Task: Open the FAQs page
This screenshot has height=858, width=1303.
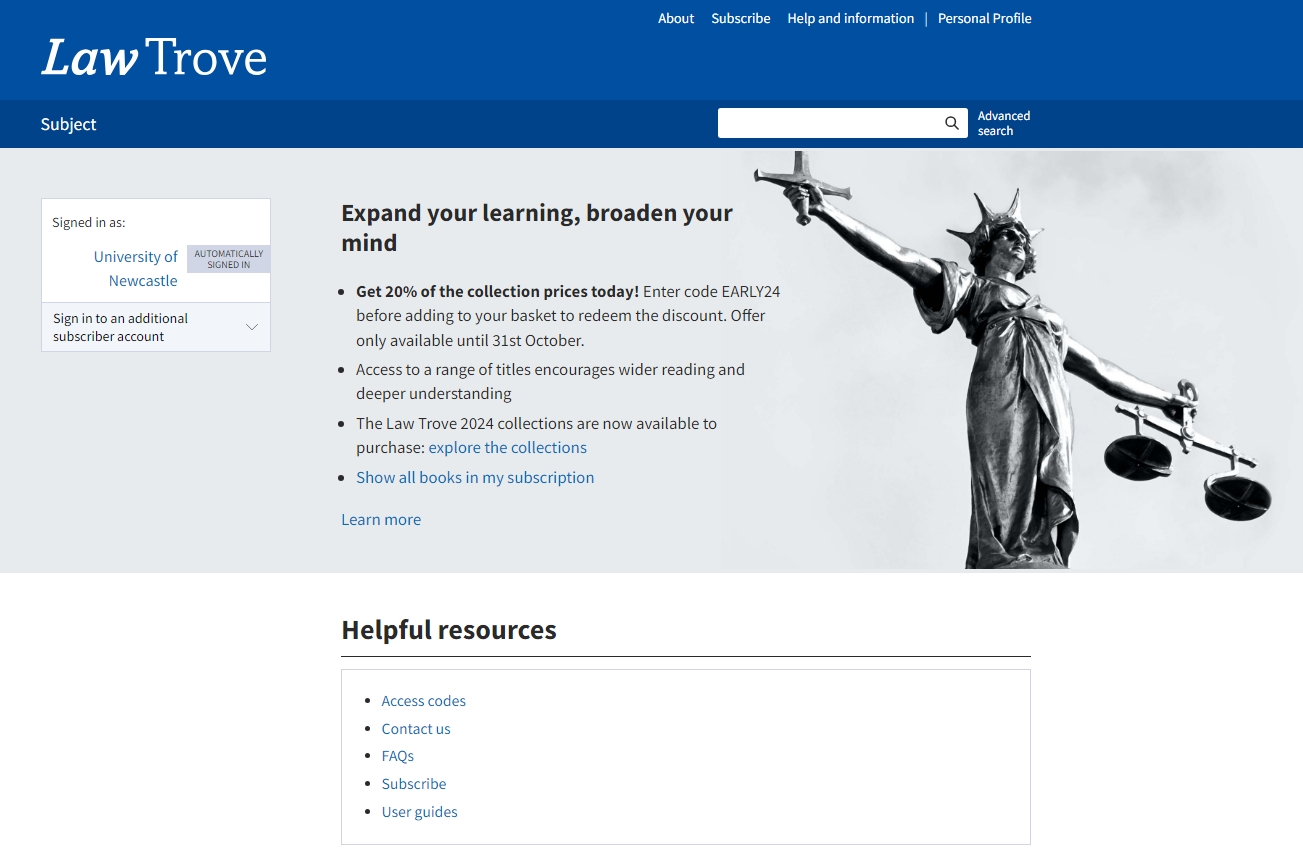Action: point(397,755)
